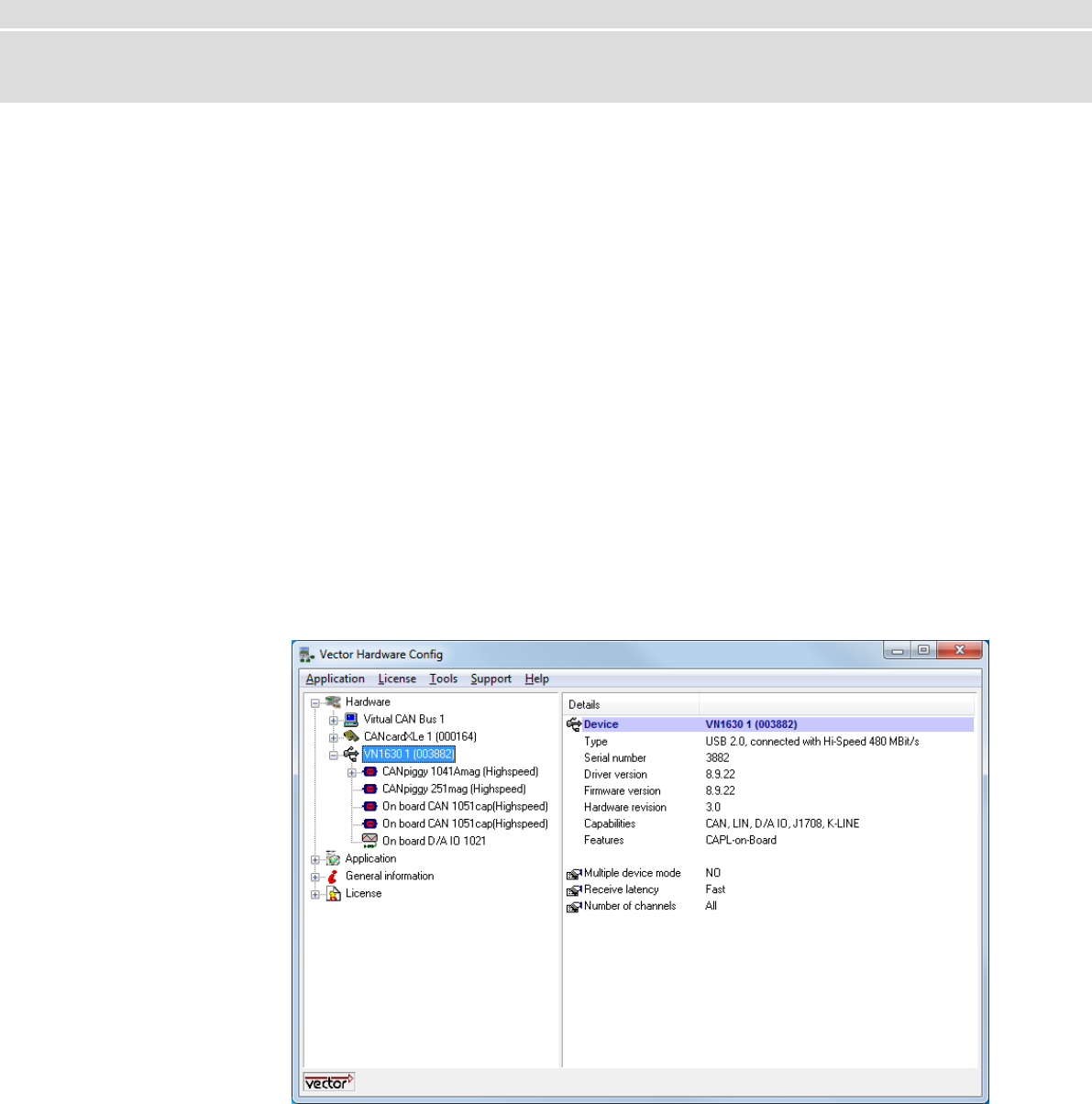
Task: Open the Support menu
Action: (491, 679)
